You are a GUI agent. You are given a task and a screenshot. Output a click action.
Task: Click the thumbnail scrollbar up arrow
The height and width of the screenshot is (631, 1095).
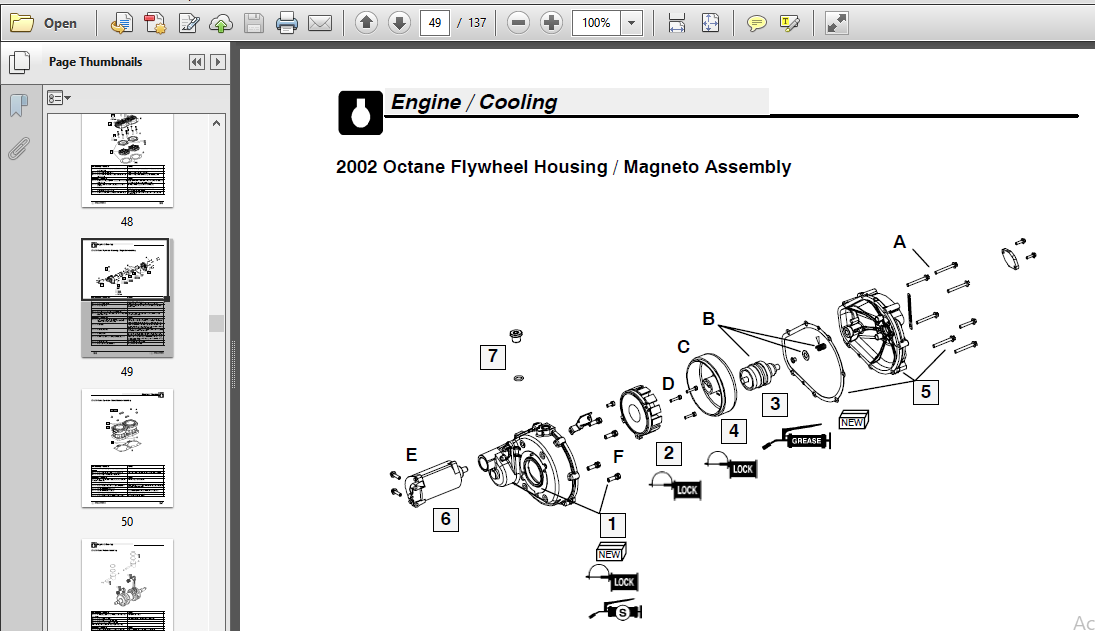(216, 124)
